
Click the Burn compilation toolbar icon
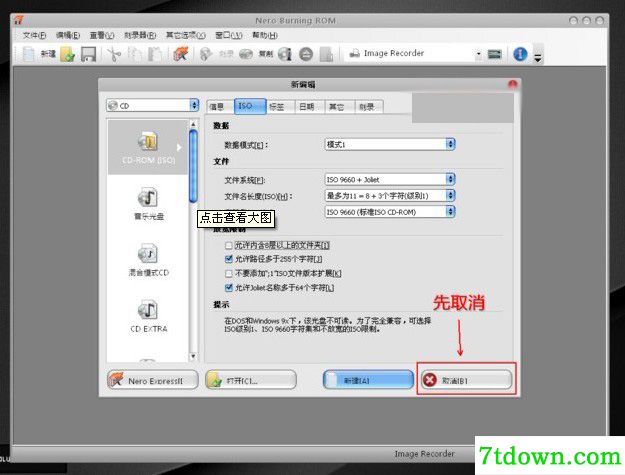206,54
